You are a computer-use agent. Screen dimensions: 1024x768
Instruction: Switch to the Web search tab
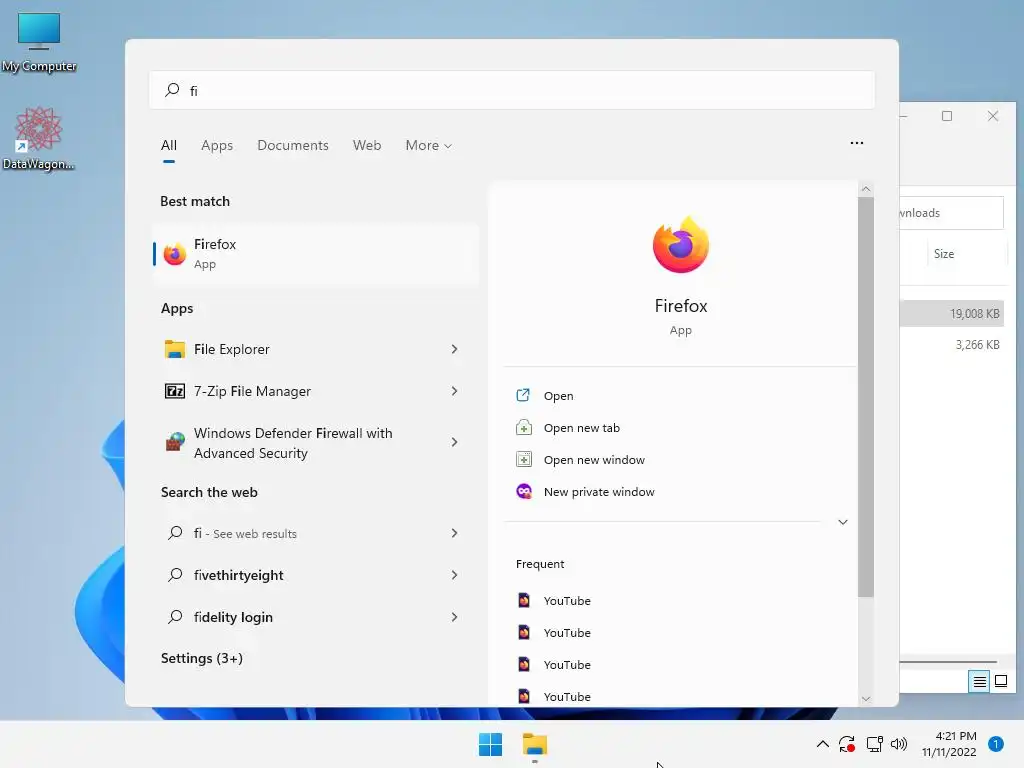click(367, 145)
